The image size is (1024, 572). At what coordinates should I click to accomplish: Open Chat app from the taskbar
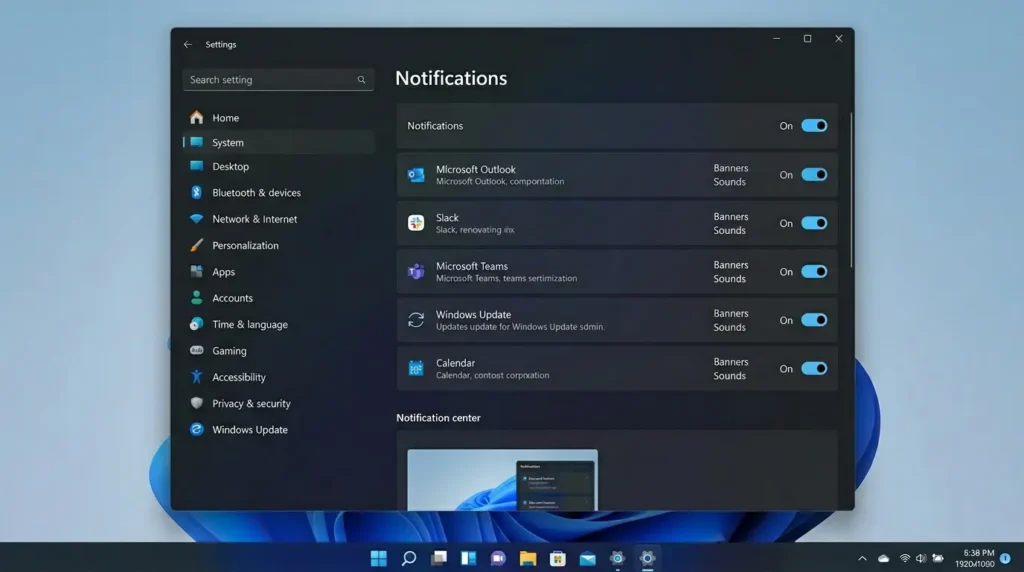(x=498, y=558)
